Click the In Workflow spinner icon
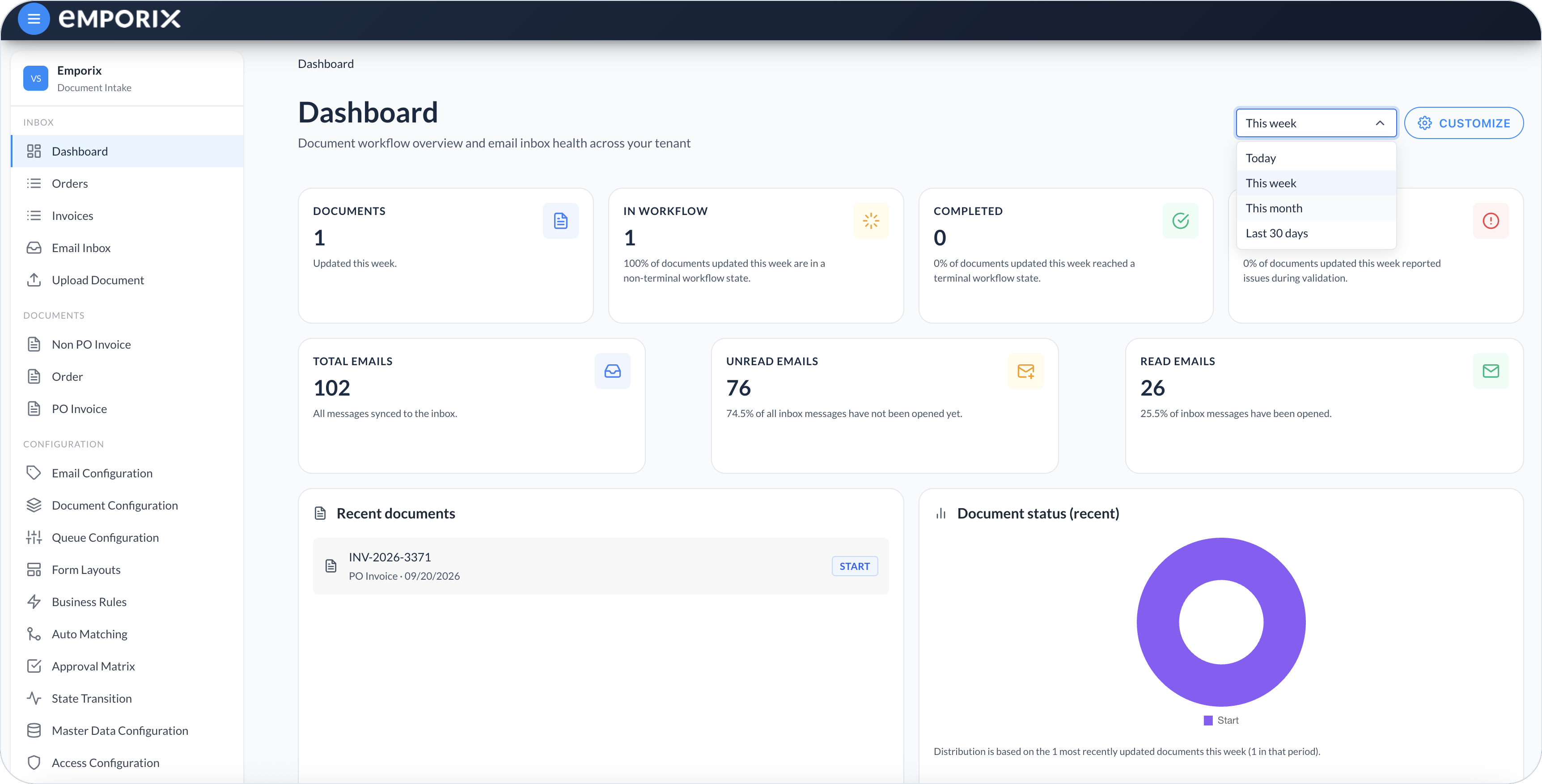The height and width of the screenshot is (784, 1542). tap(871, 221)
